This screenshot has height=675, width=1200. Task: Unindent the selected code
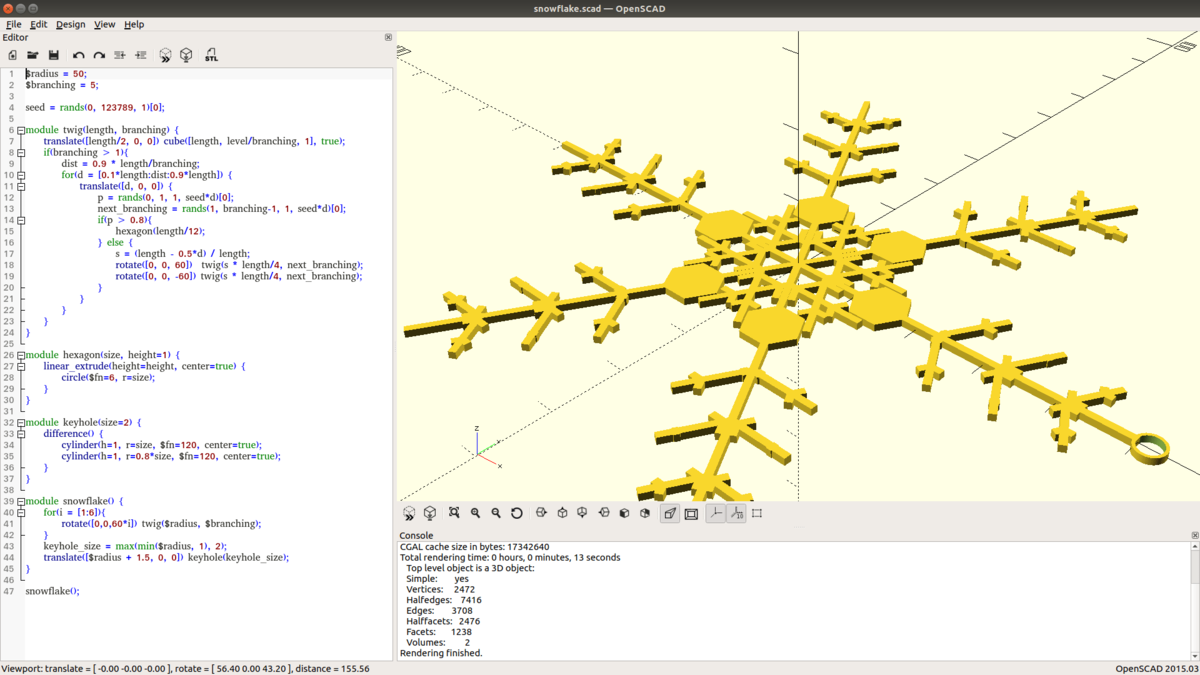click(x=120, y=55)
